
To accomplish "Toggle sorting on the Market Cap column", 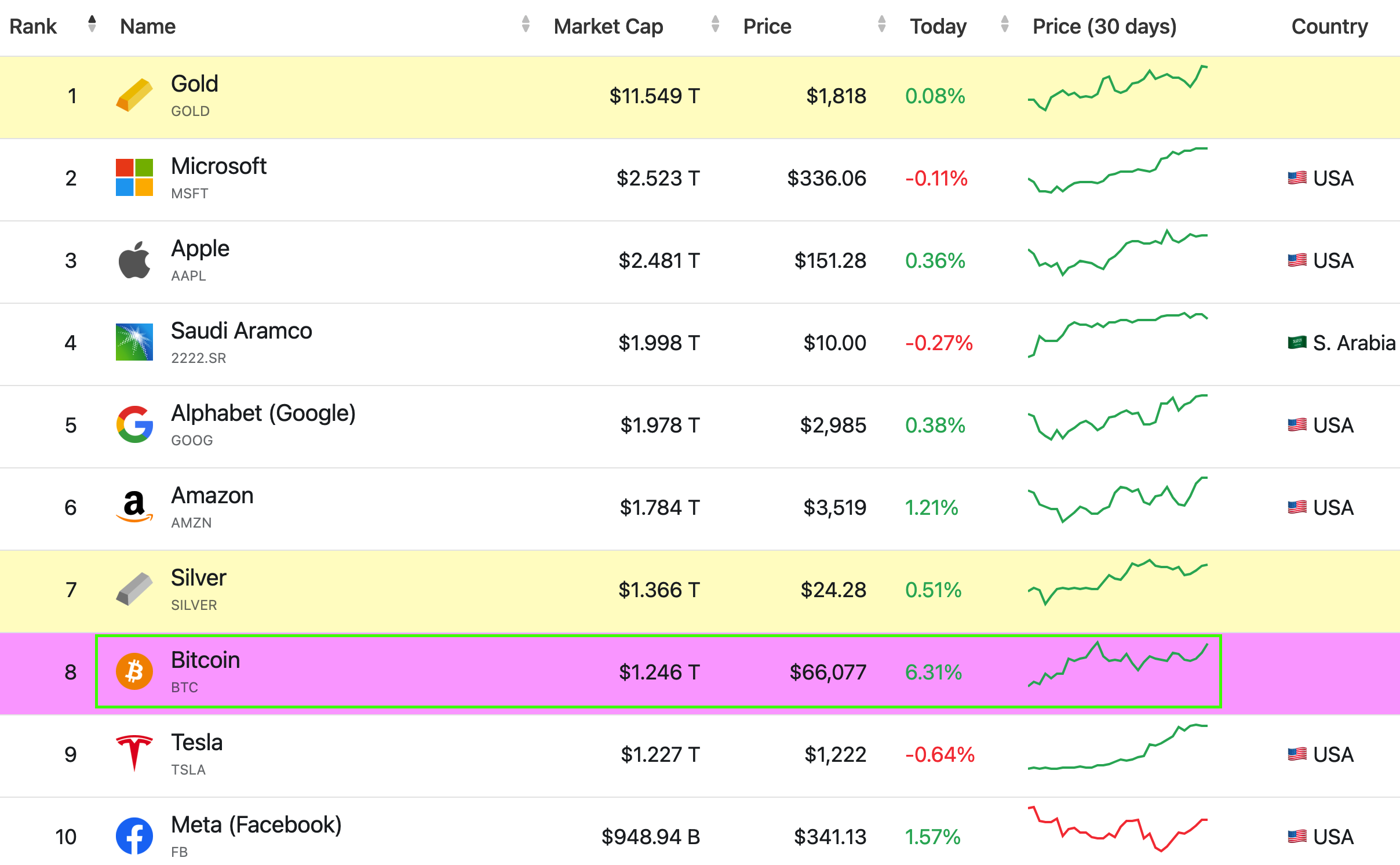I will 714,26.
